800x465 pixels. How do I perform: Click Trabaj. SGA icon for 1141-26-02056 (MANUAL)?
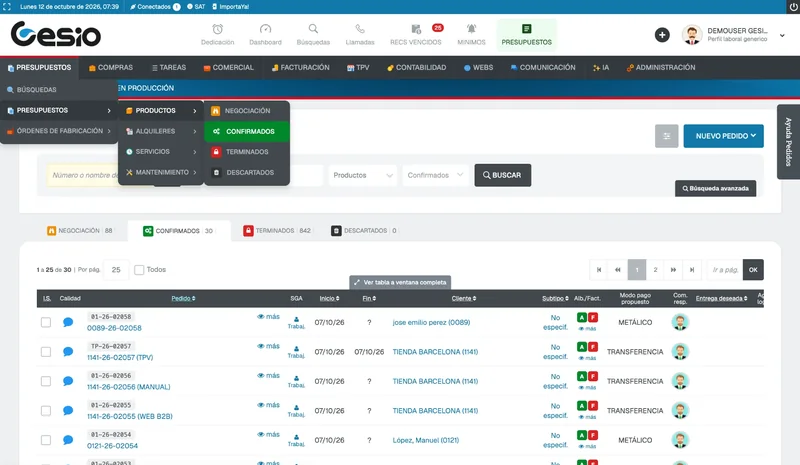pyautogui.click(x=296, y=381)
